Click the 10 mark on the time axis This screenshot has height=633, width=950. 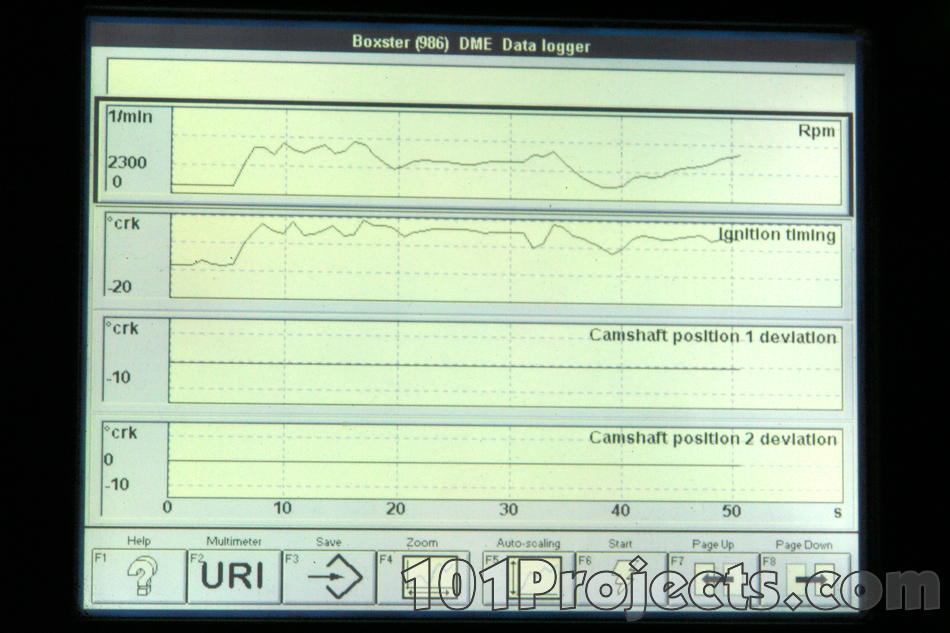tap(282, 508)
